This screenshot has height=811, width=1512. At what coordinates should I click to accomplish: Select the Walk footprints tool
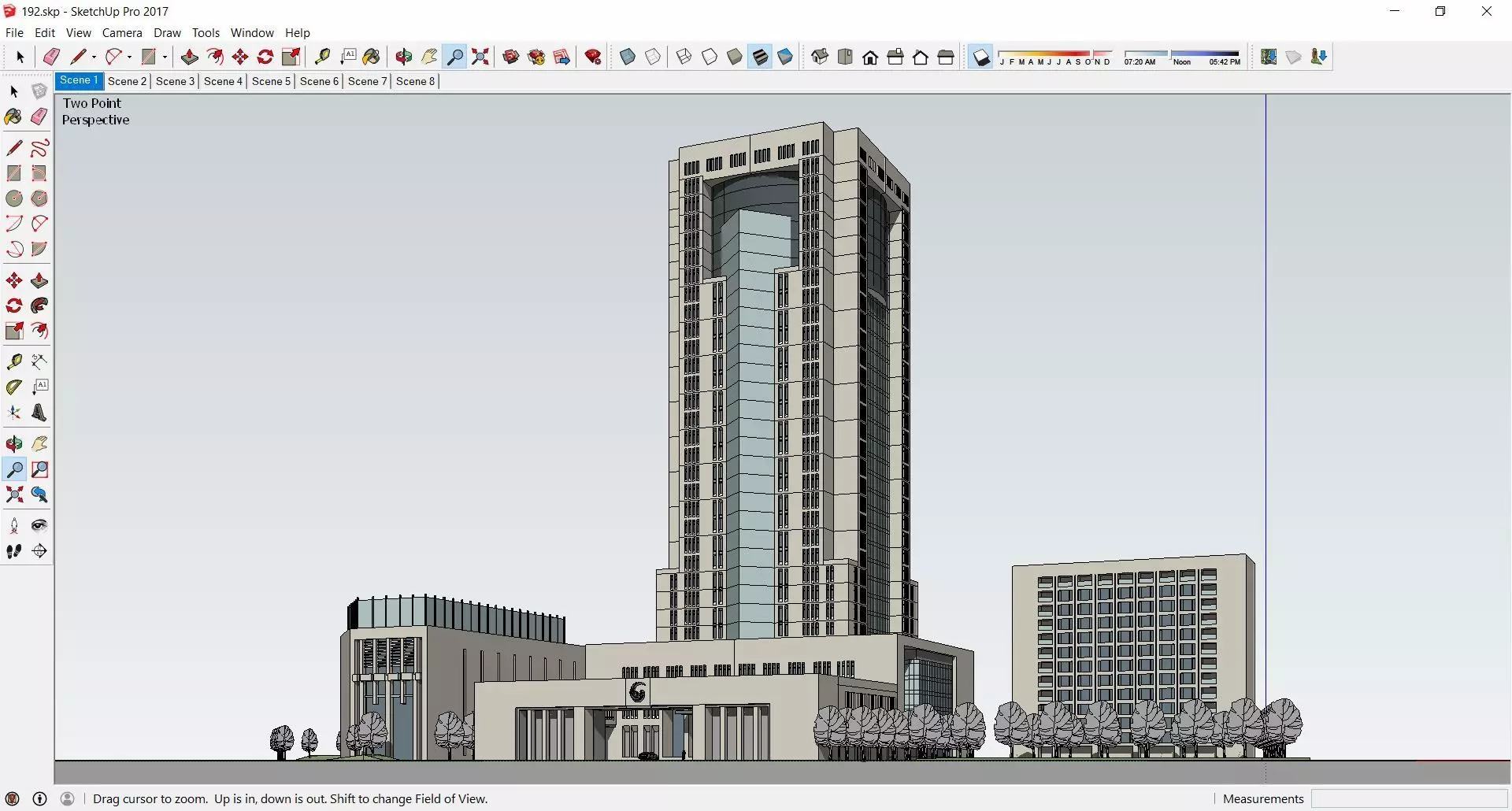pyautogui.click(x=14, y=551)
